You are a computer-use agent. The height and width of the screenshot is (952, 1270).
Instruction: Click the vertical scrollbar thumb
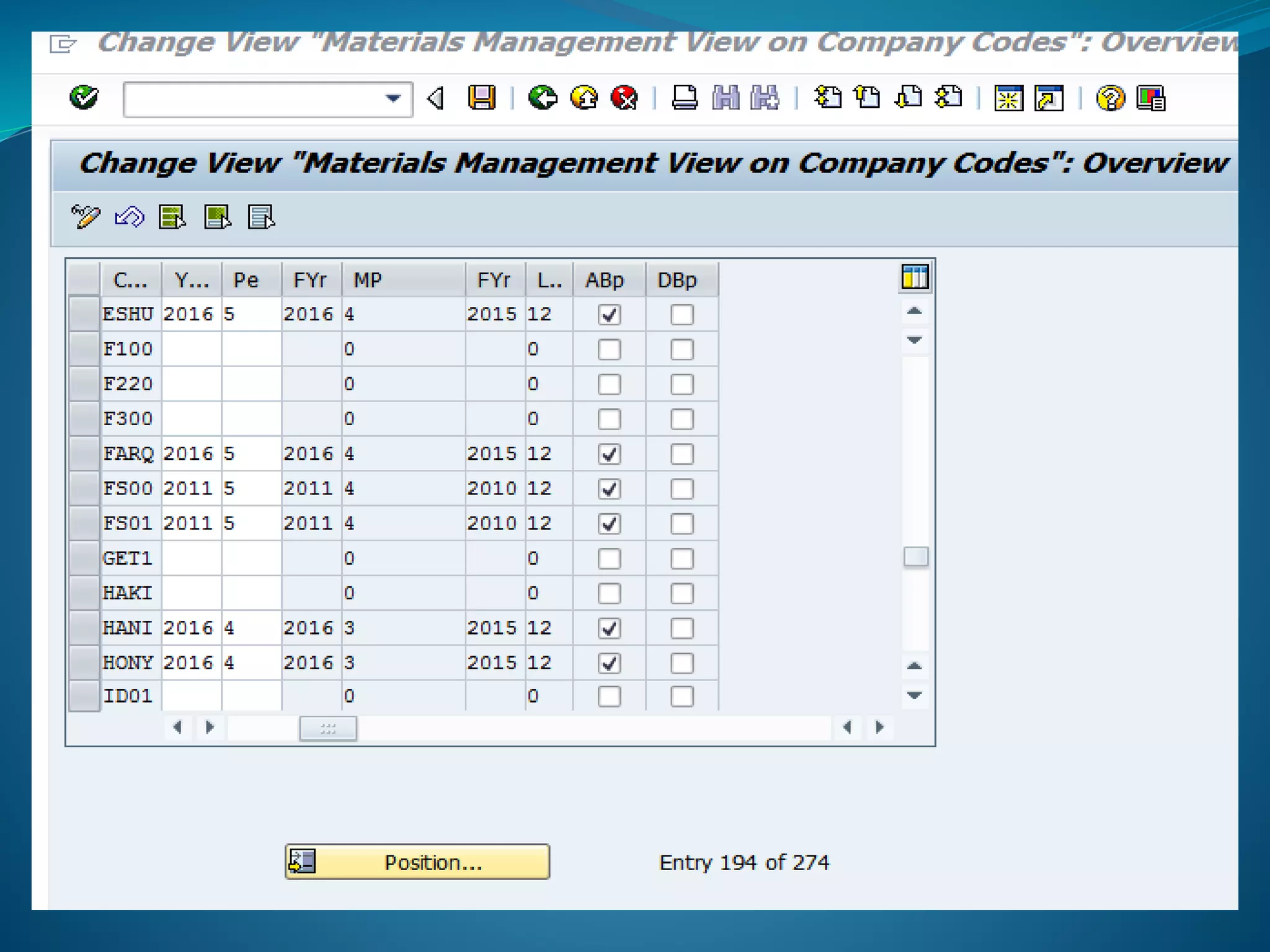point(915,557)
